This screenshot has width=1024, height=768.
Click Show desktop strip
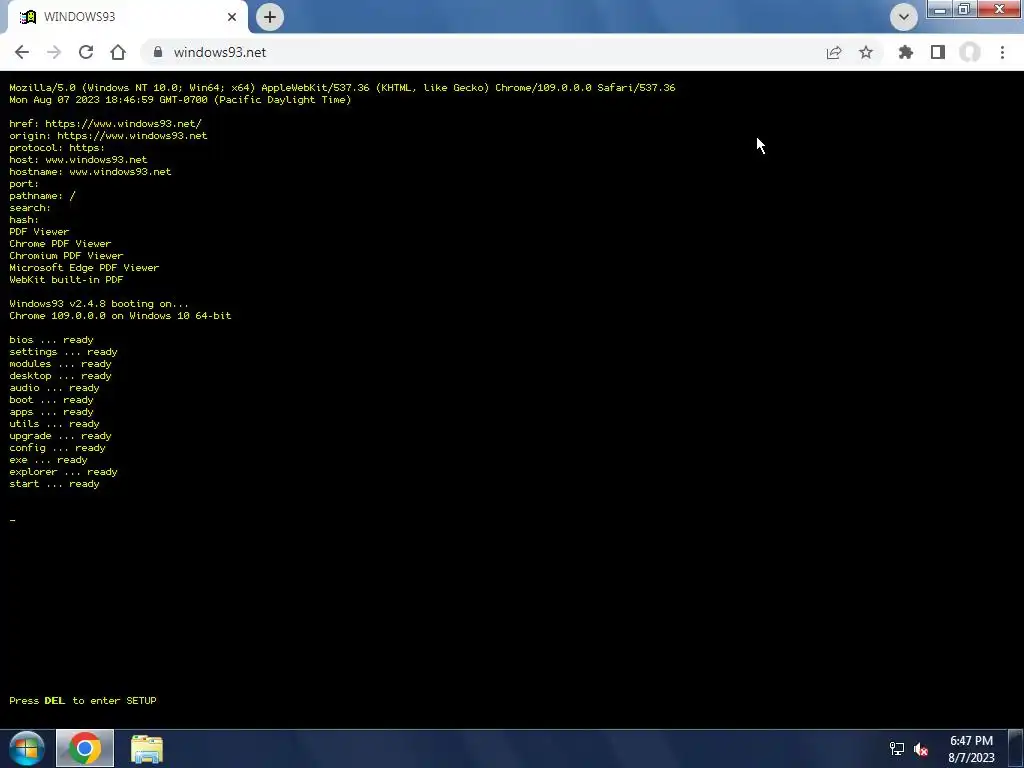1016,748
